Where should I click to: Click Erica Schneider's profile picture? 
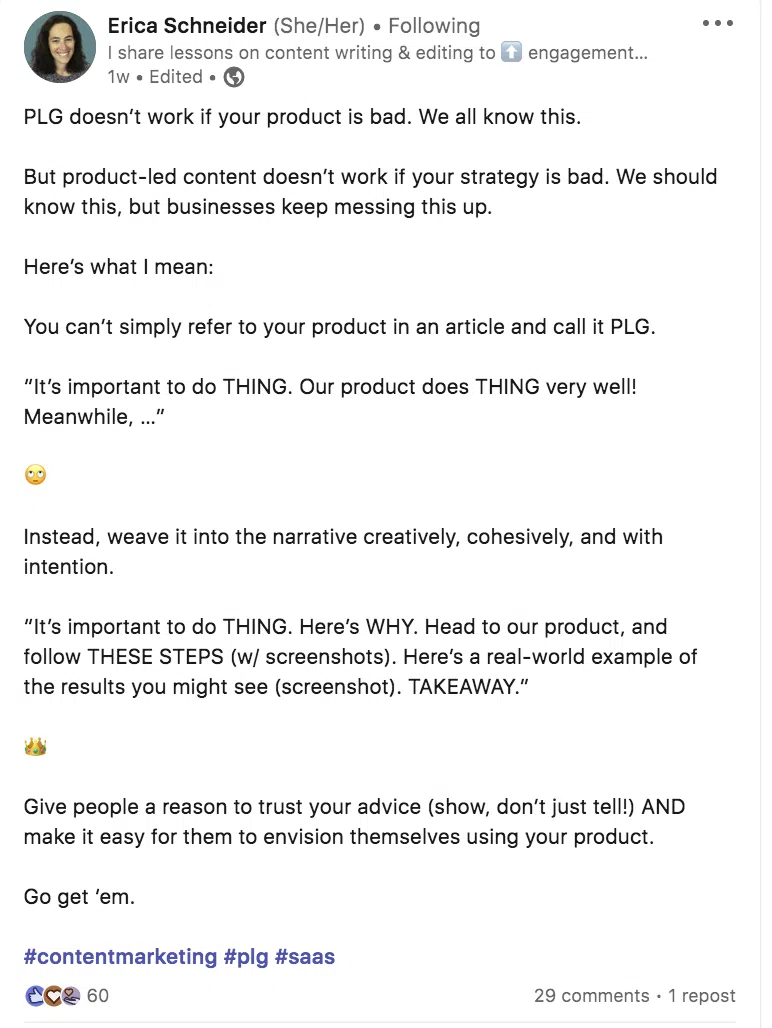pos(59,46)
